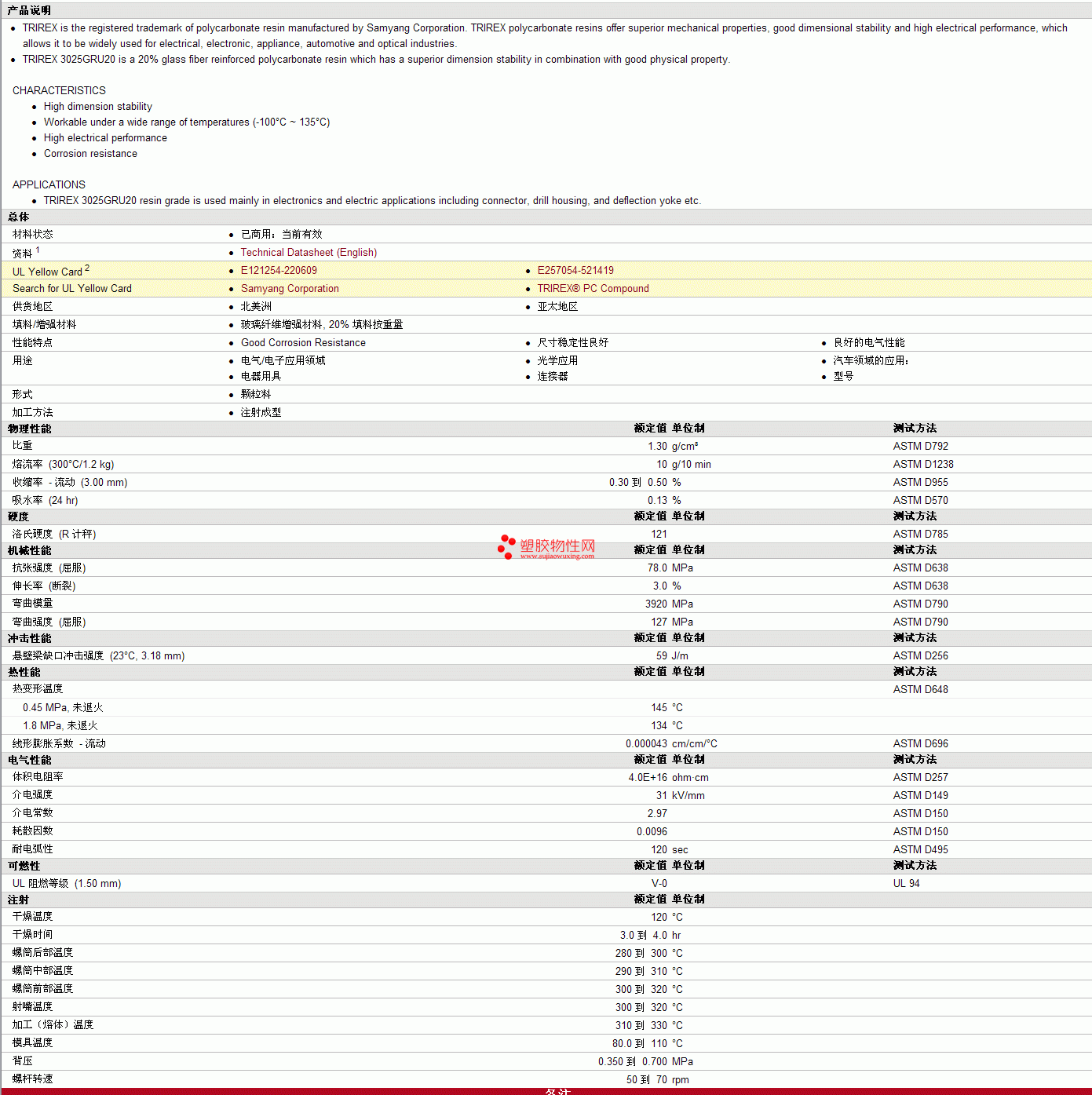The width and height of the screenshot is (1092, 1095).
Task: Click the "背压" row label
Action: click(23, 1062)
